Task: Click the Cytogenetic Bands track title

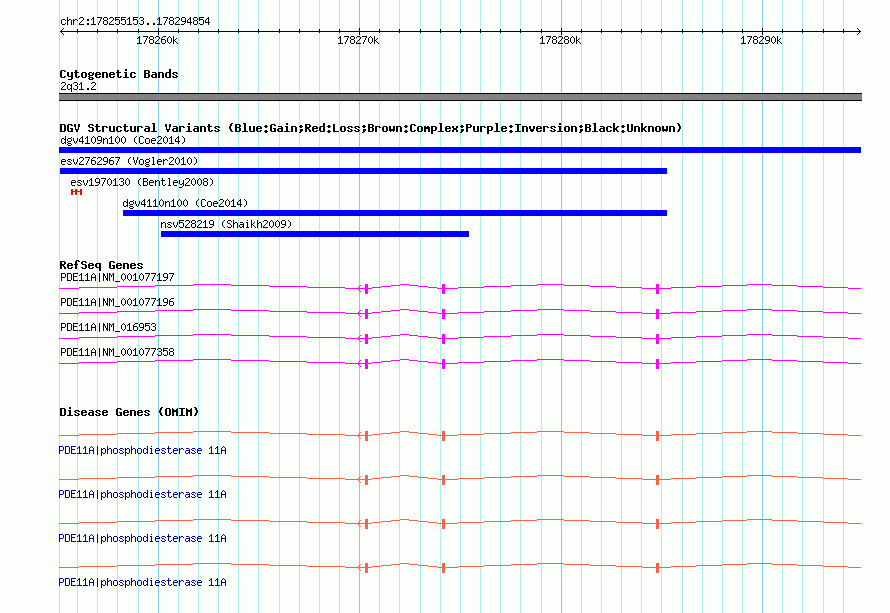Action: 119,74
